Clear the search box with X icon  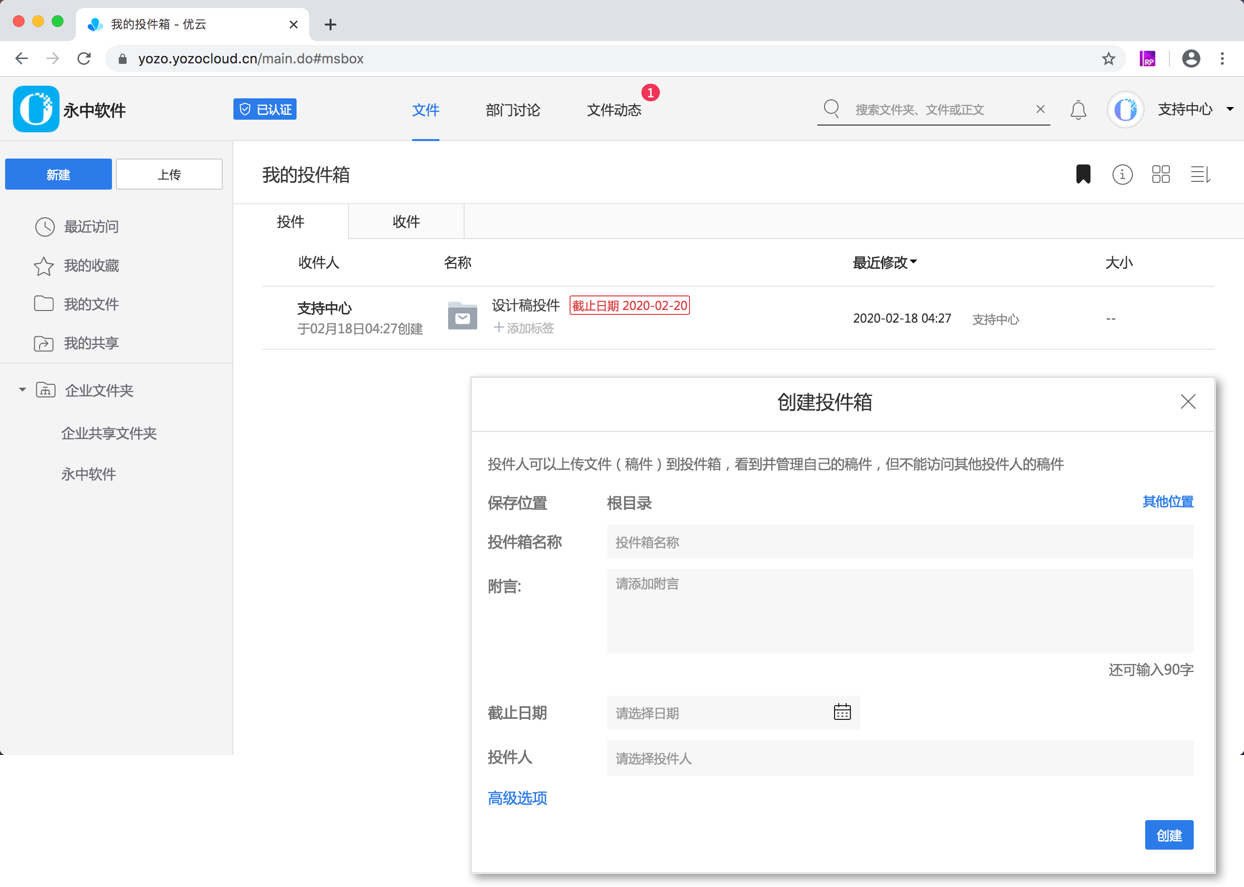[x=1040, y=109]
